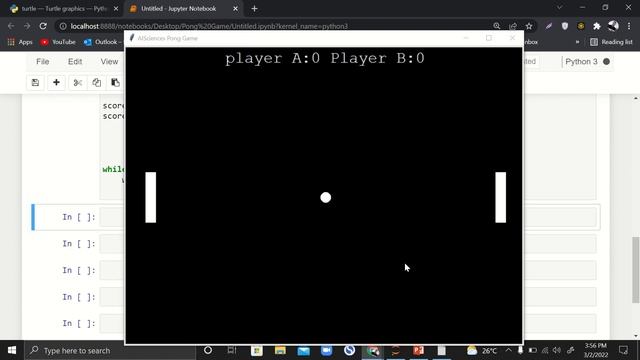The width and height of the screenshot is (640, 360).
Task: Open the feather extension icon
Action: (x=549, y=26)
